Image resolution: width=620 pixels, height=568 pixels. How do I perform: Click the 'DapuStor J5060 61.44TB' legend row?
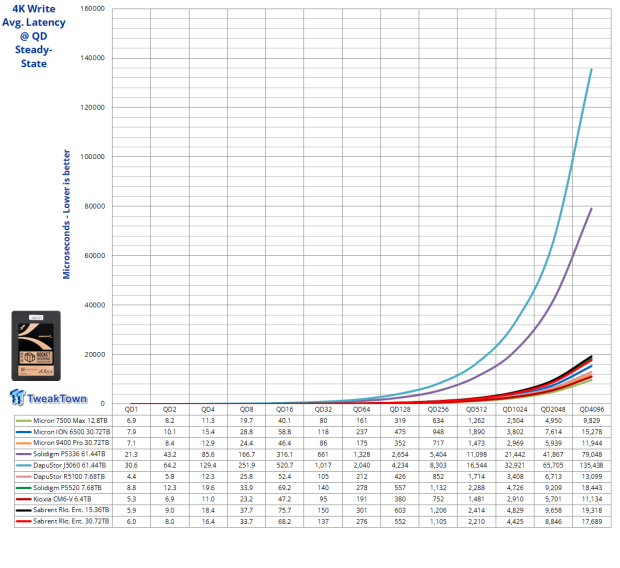(63, 466)
